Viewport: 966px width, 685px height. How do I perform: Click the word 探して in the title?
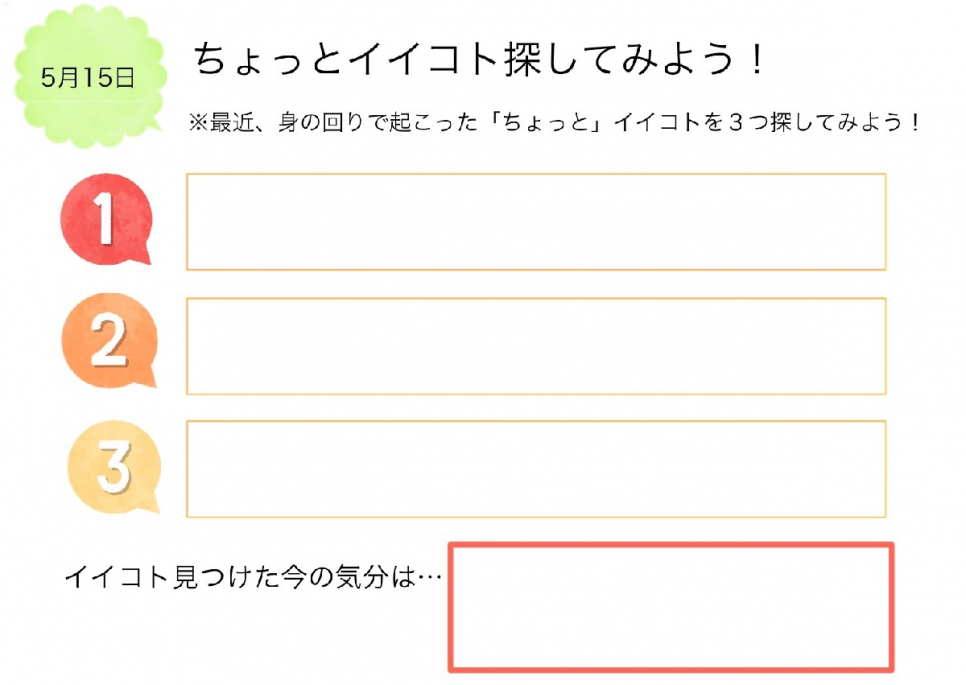[x=563, y=59]
